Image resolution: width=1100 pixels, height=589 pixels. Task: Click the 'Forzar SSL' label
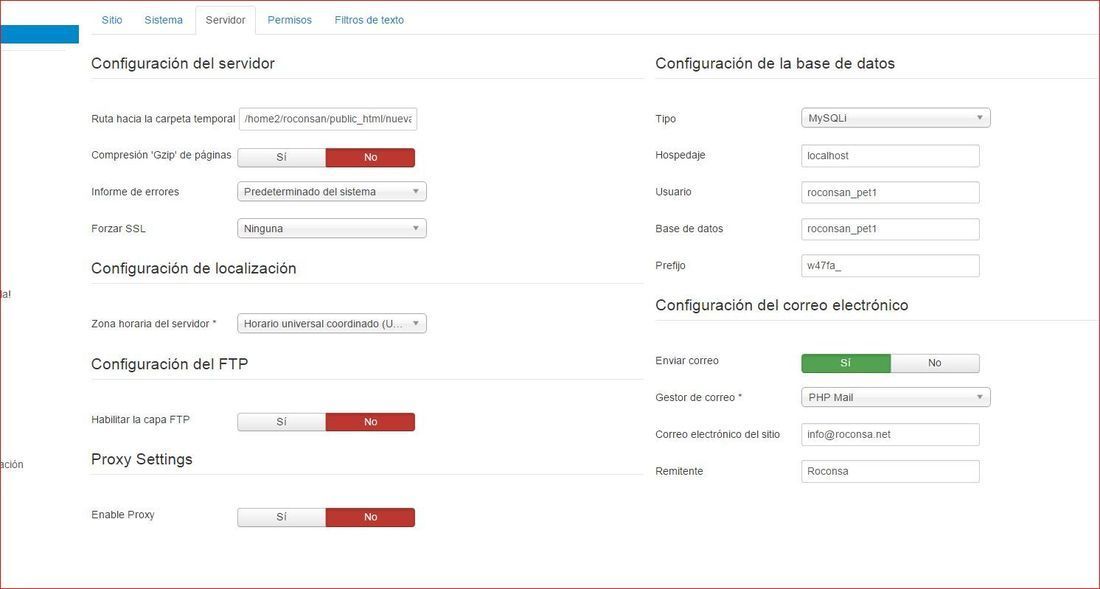(119, 229)
